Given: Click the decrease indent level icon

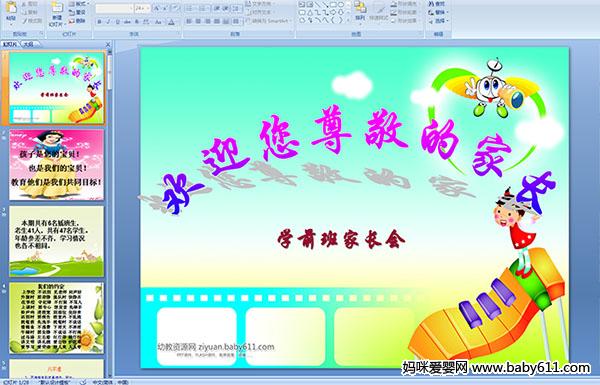Looking at the screenshot, I should [x=217, y=8].
